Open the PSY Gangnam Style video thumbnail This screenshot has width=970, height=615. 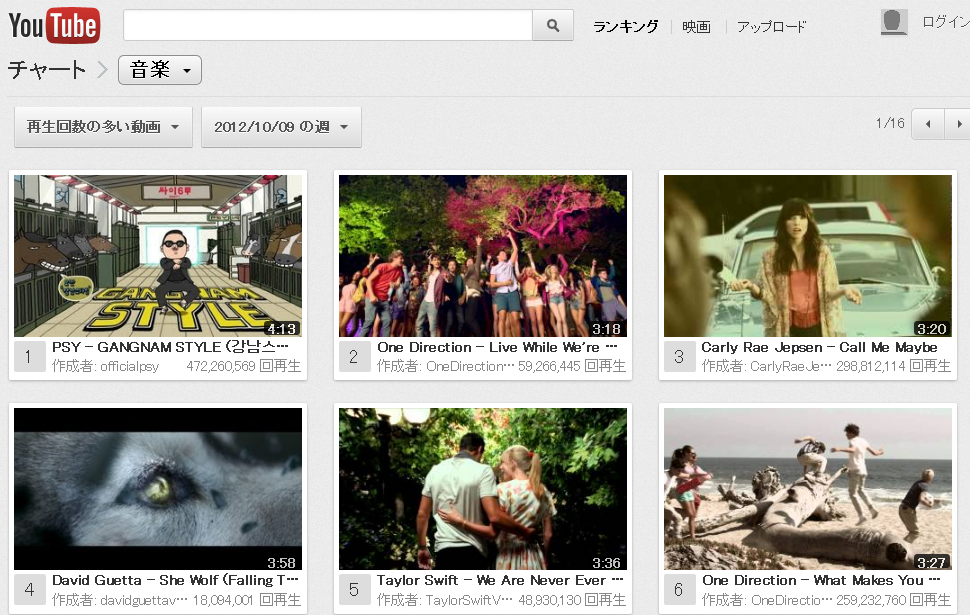coord(158,256)
